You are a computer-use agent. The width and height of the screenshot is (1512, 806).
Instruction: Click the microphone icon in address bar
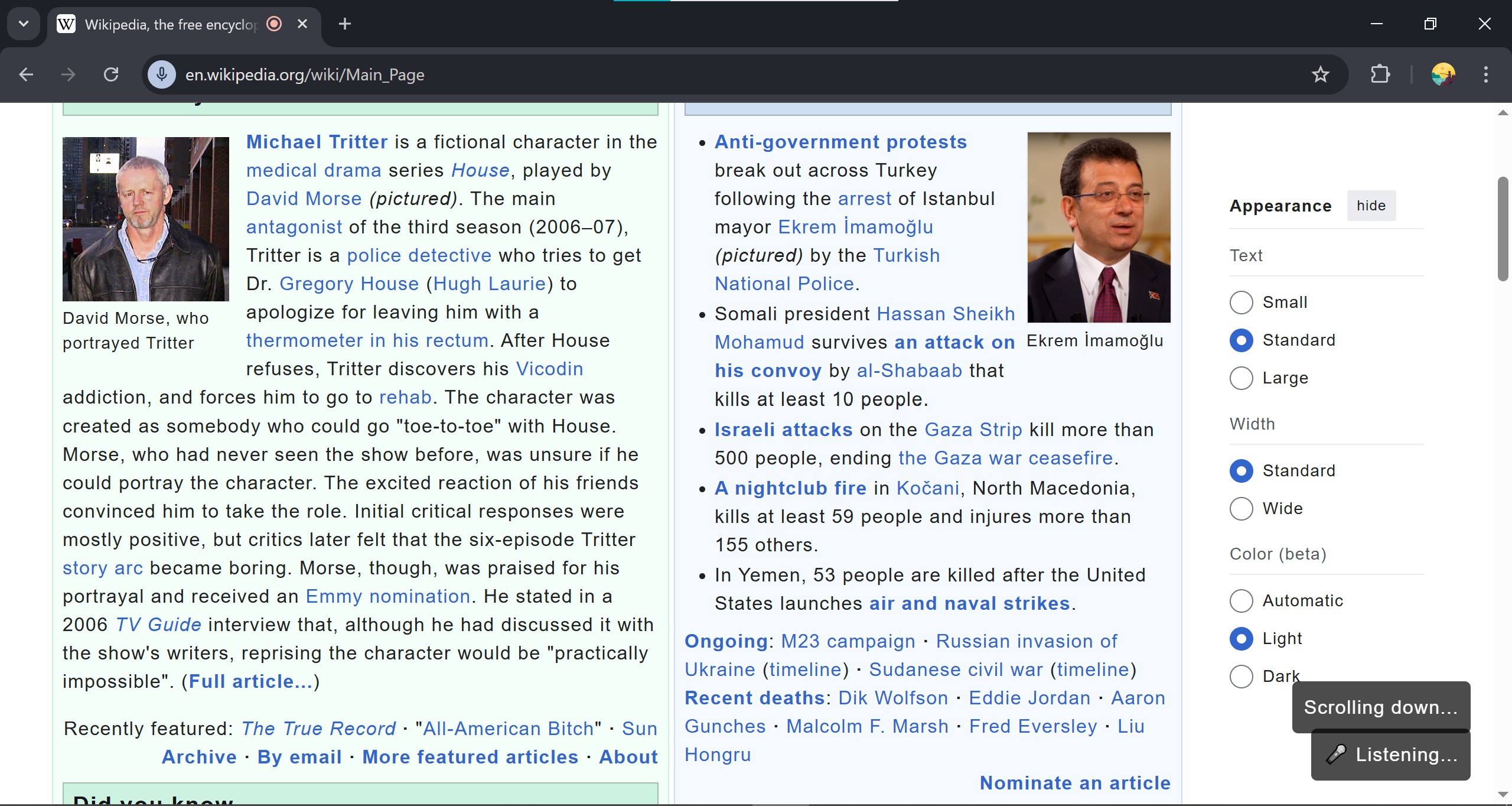(x=161, y=74)
